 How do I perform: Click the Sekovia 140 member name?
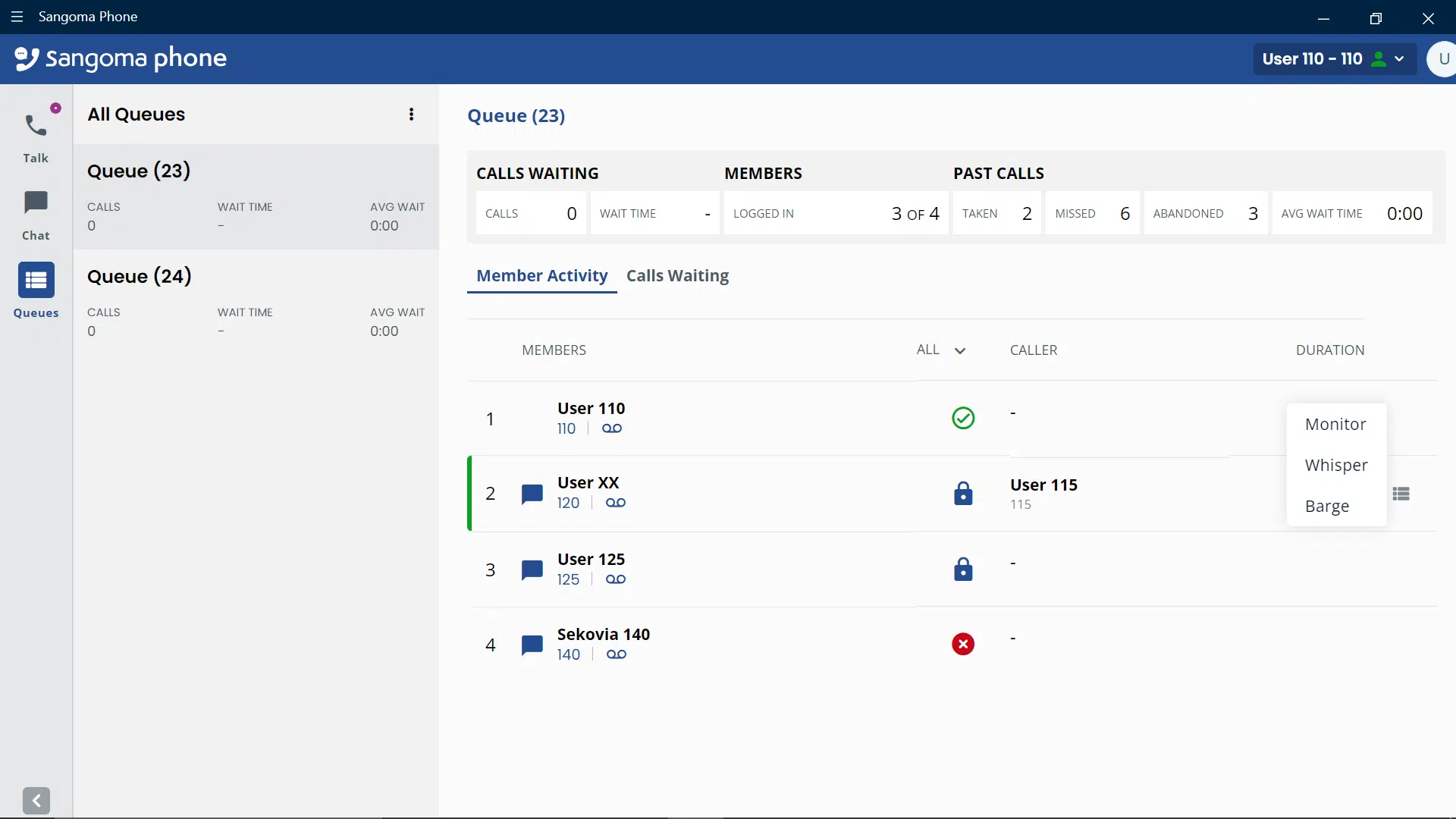point(604,634)
